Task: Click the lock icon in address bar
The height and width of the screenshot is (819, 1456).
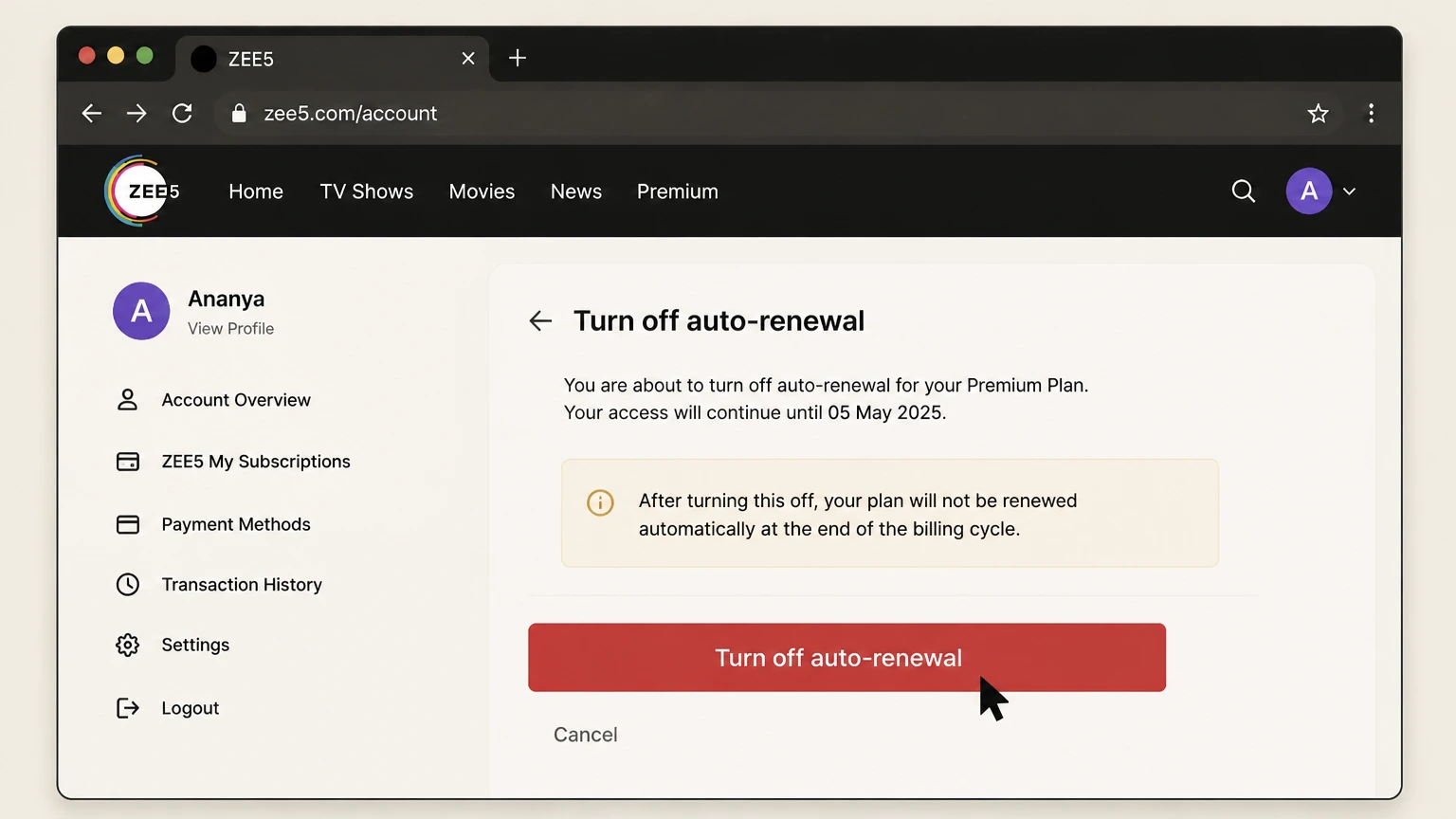Action: pyautogui.click(x=239, y=114)
